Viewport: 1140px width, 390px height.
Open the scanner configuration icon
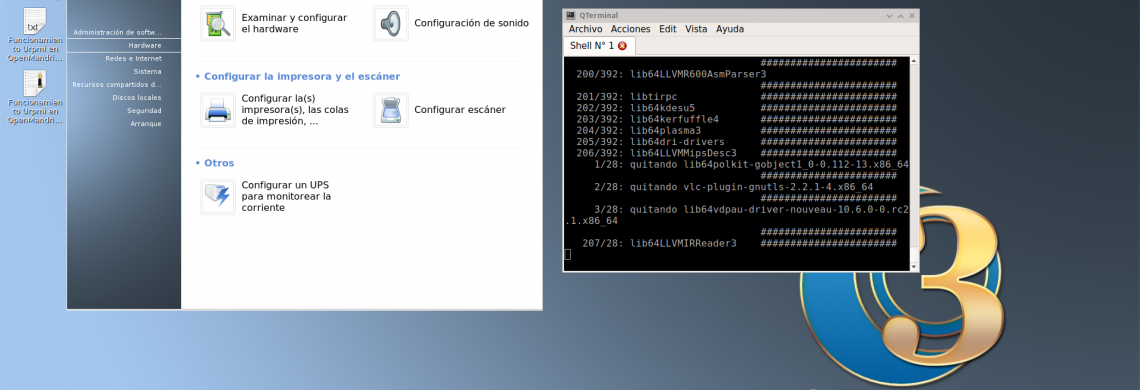click(390, 110)
